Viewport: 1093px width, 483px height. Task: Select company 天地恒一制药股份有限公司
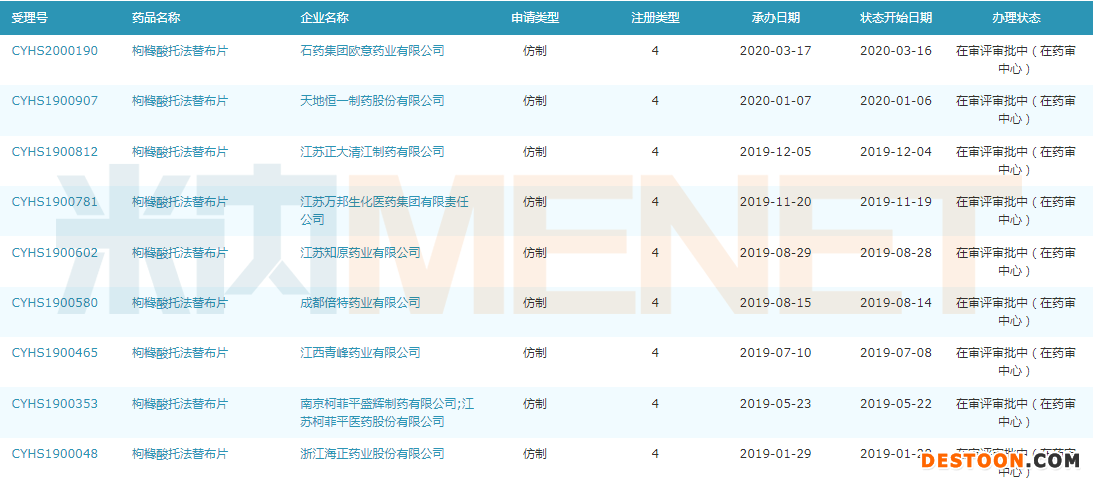[372, 101]
